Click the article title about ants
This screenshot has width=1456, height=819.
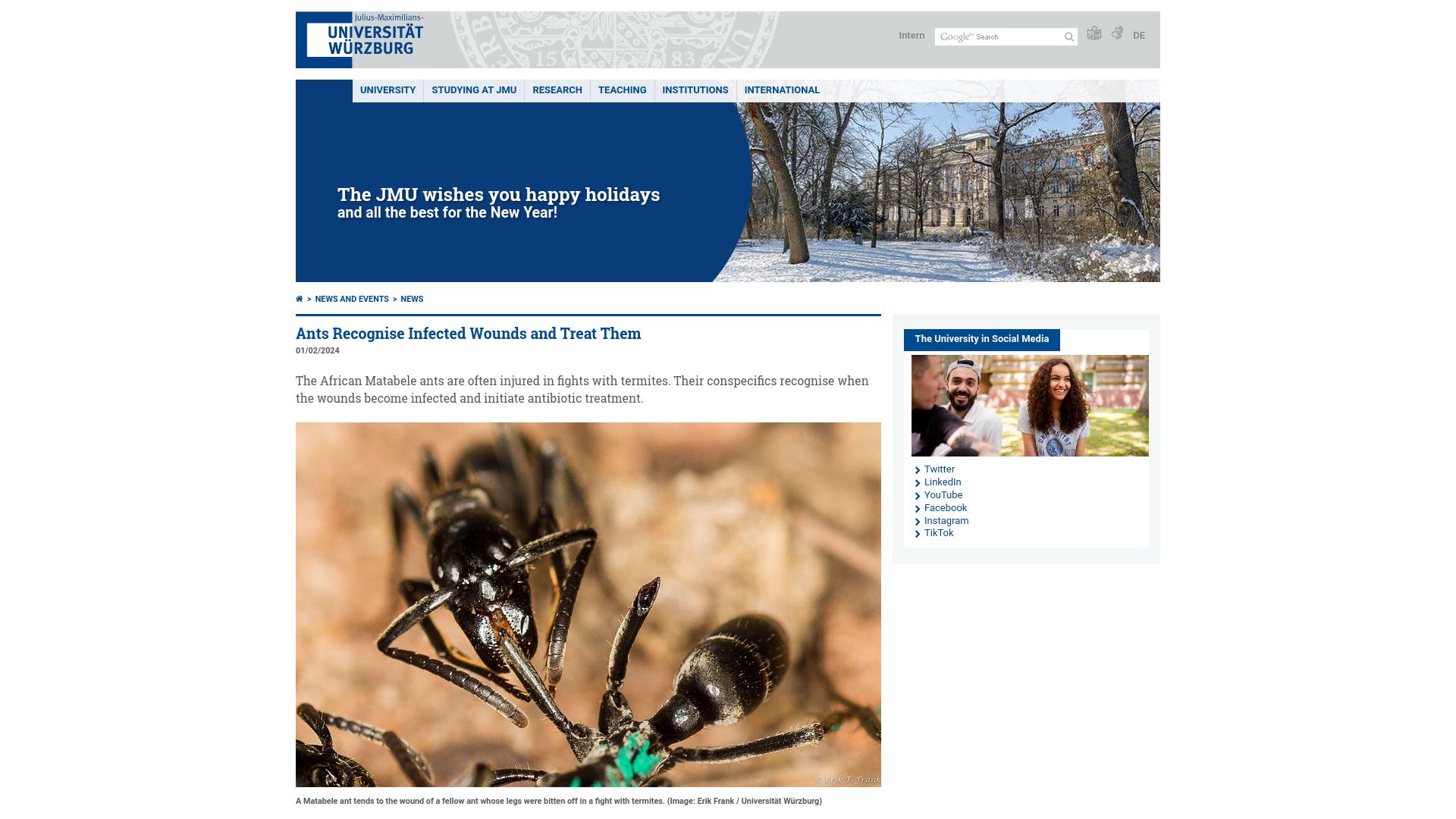pyautogui.click(x=468, y=334)
